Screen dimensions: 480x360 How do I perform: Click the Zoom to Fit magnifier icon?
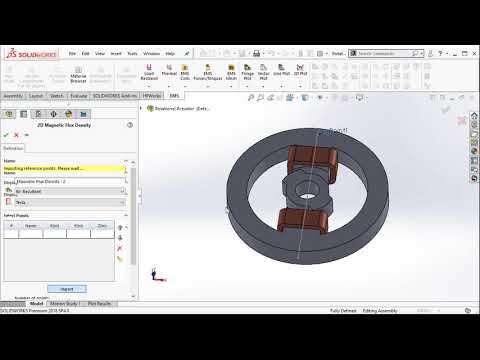coord(251,98)
